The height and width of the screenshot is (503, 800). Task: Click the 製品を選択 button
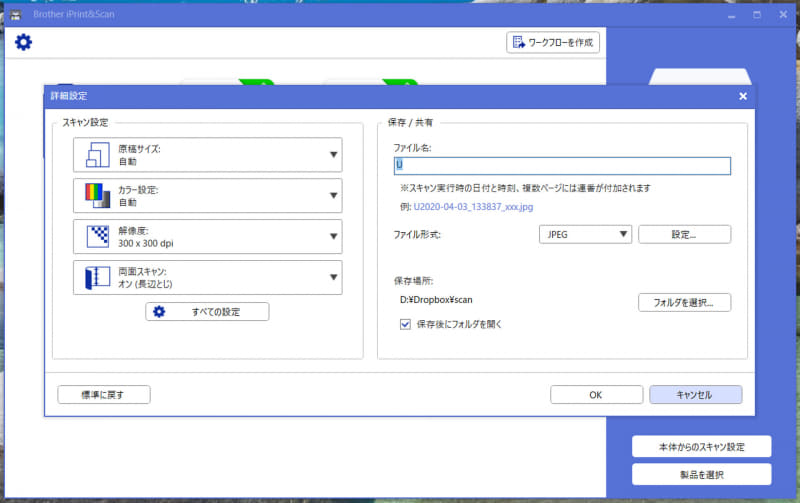coord(702,475)
